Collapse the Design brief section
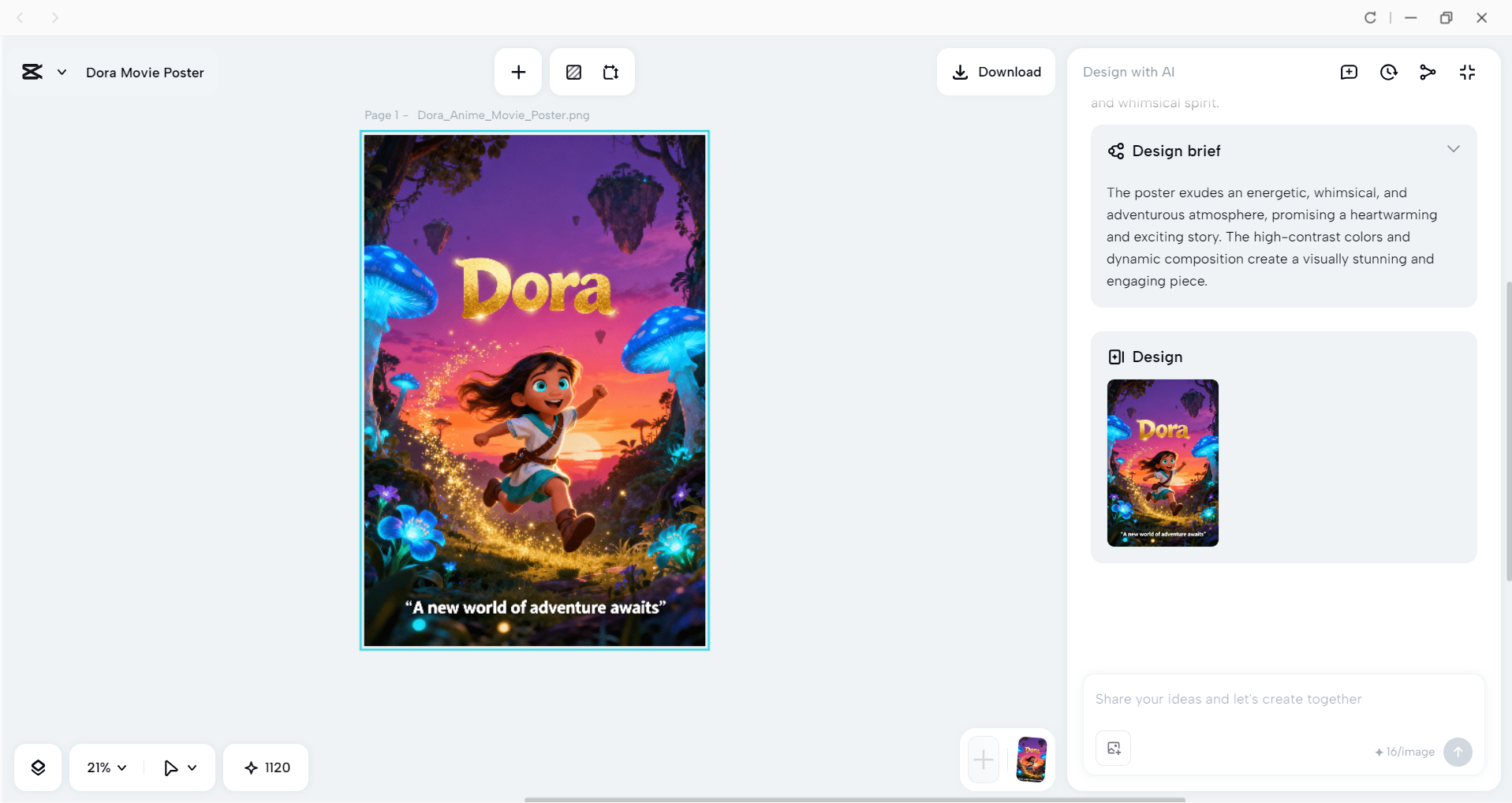 coord(1454,148)
